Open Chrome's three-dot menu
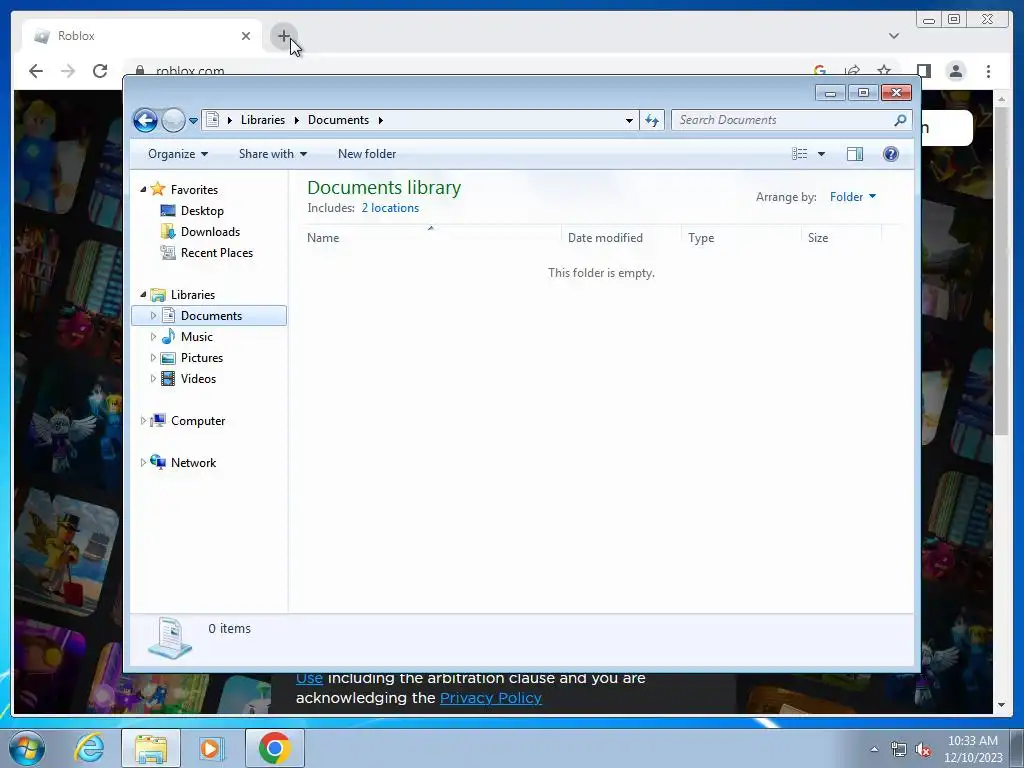1024x768 pixels. tap(988, 71)
